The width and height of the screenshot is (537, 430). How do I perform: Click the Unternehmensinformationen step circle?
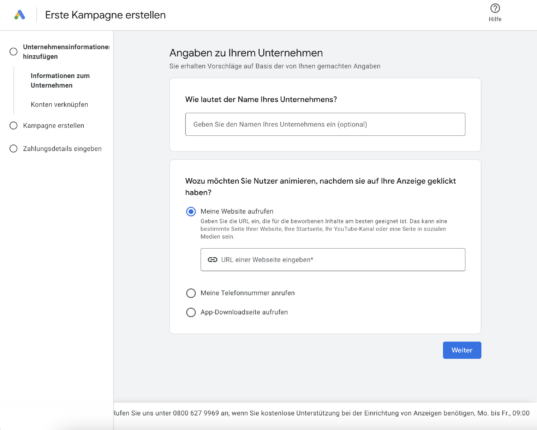pyautogui.click(x=13, y=52)
